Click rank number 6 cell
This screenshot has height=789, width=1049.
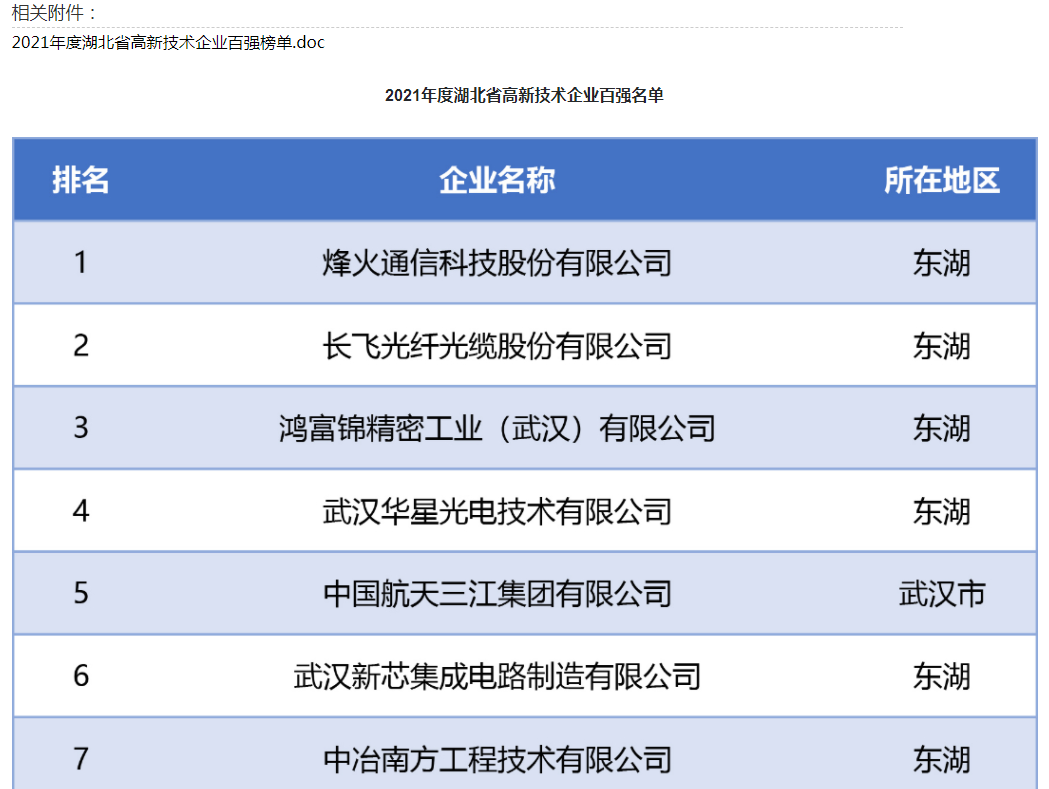[x=81, y=677]
